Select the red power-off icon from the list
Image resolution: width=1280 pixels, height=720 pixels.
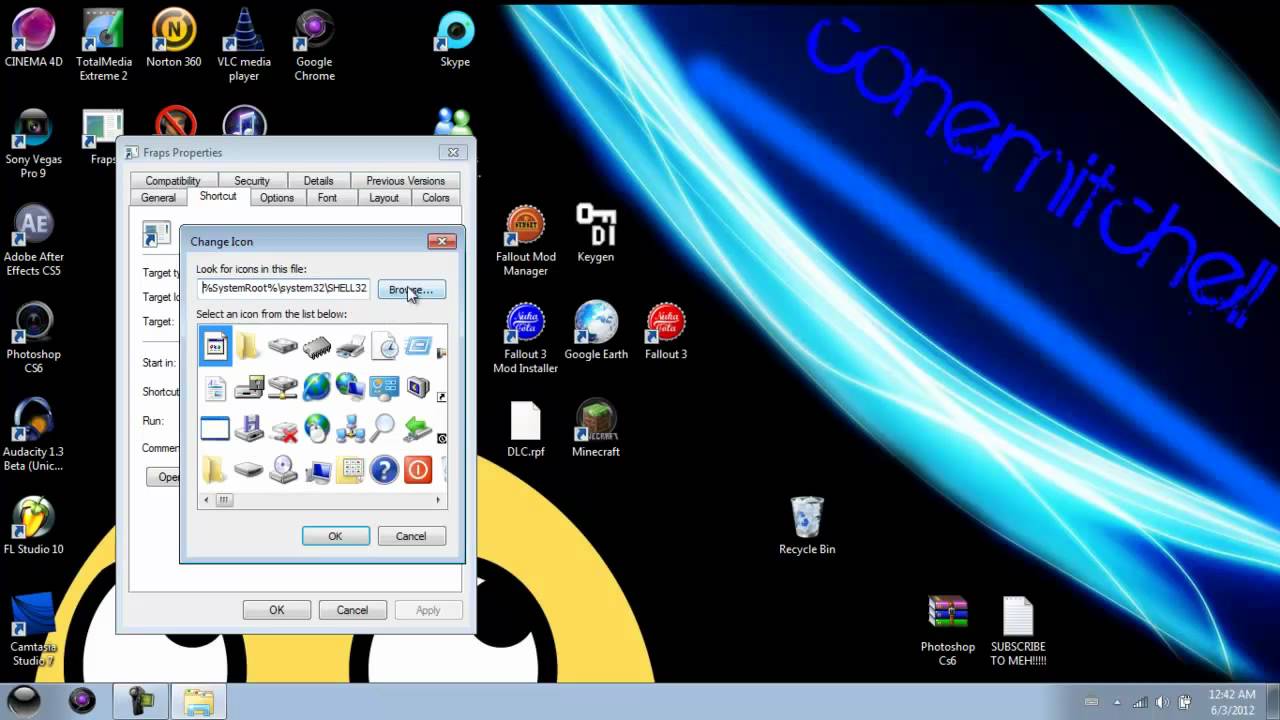[x=418, y=470]
